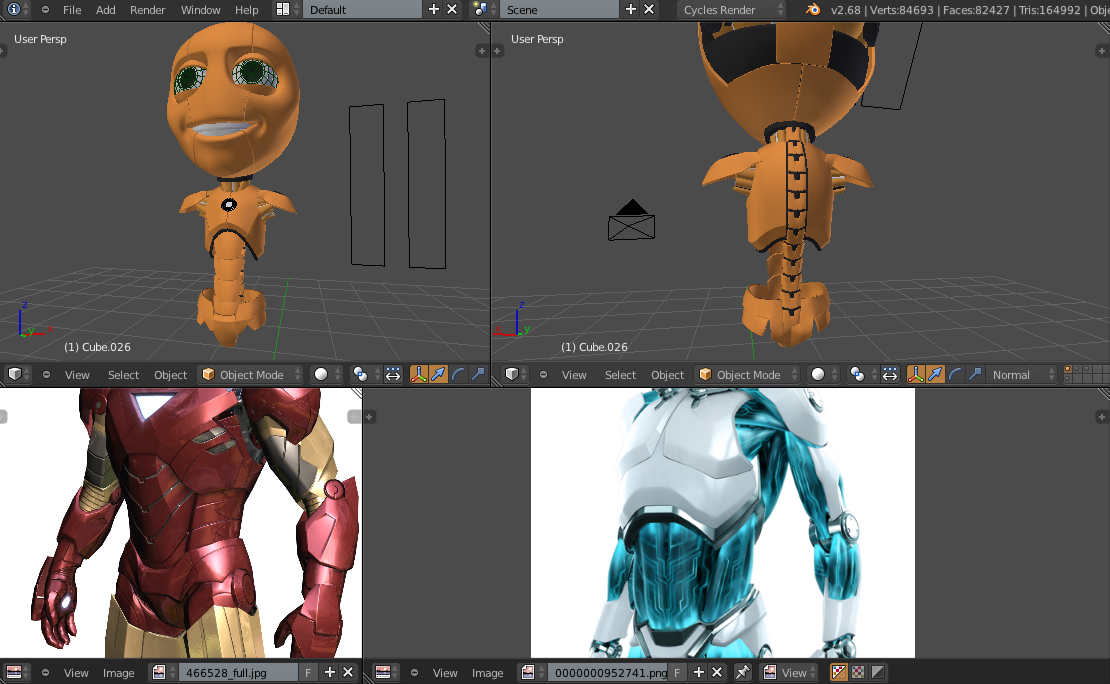Toggle scale manipulator in left viewport
The width and height of the screenshot is (1110, 684).
click(x=478, y=375)
